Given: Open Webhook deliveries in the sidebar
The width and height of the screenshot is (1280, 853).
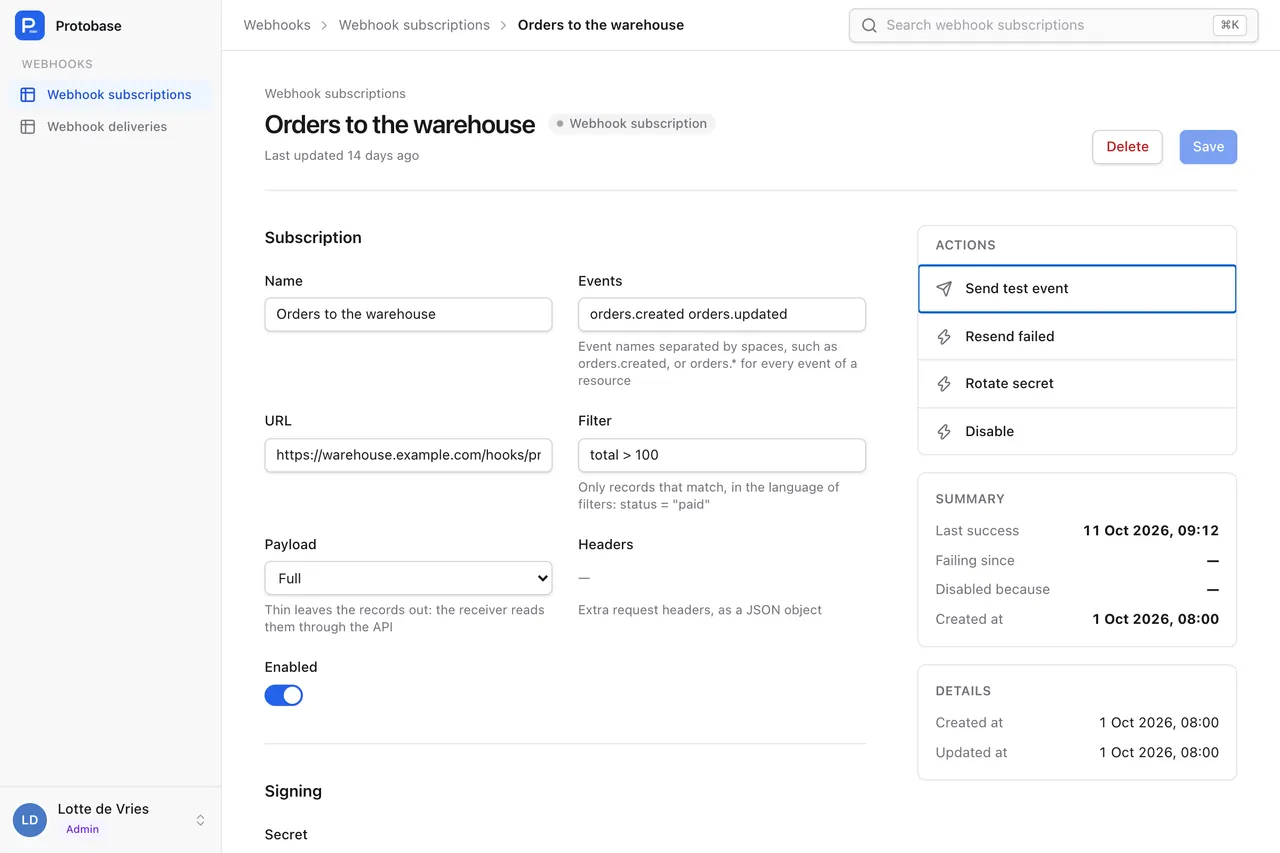Looking at the screenshot, I should click(x=110, y=127).
